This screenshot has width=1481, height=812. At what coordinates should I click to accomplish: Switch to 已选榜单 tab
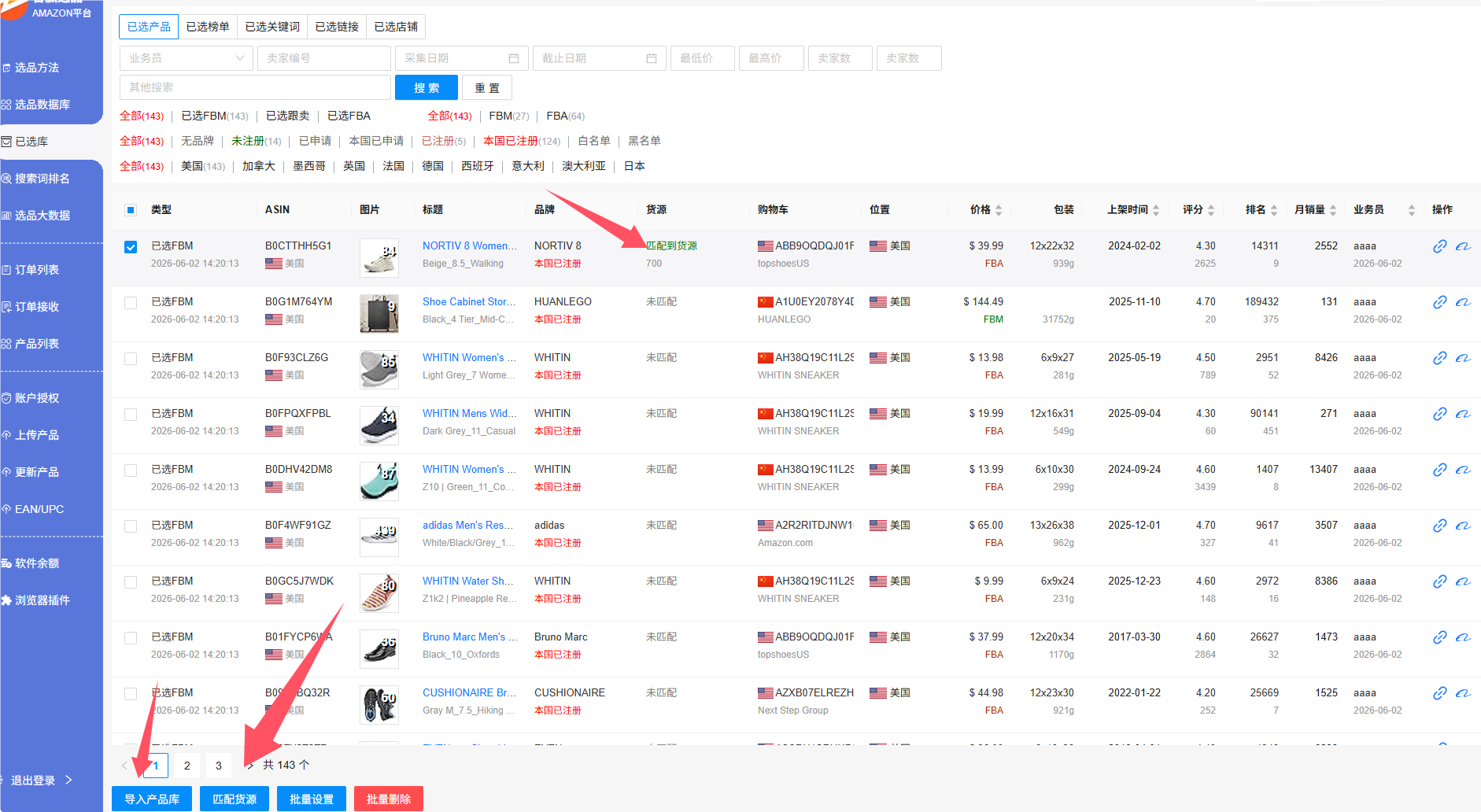click(x=208, y=27)
